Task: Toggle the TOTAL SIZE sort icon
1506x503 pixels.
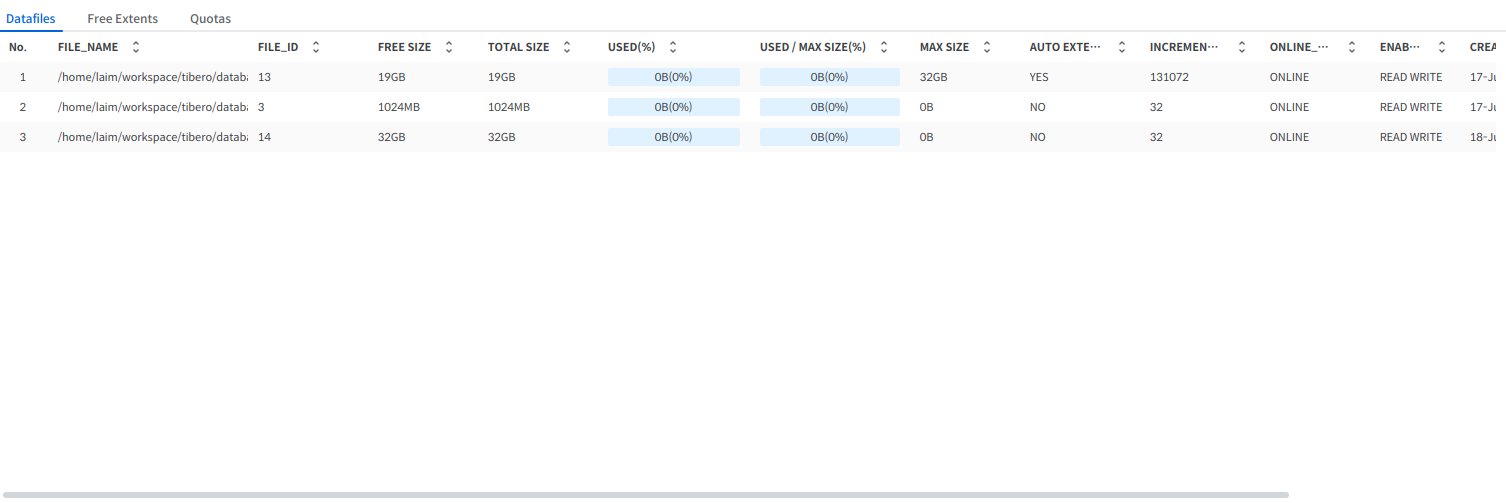Action: tap(567, 47)
